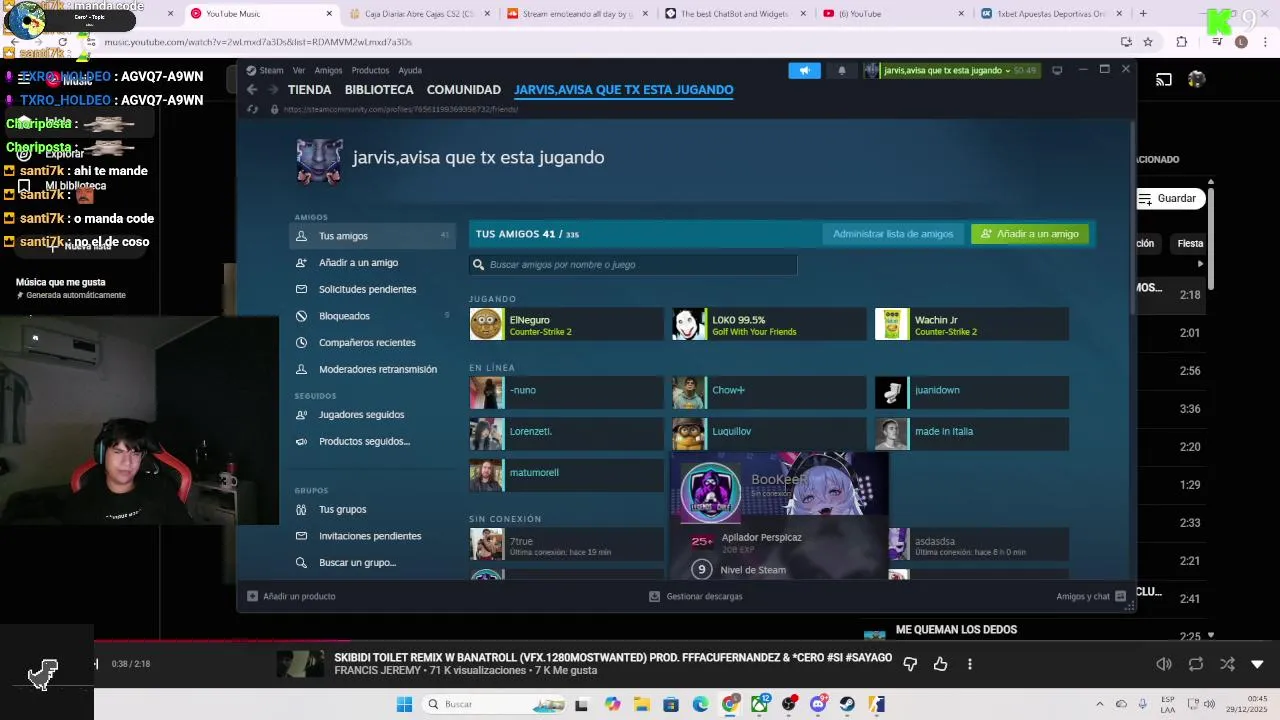
Task: Open friend Lorenzeti. card
Action: [566, 434]
